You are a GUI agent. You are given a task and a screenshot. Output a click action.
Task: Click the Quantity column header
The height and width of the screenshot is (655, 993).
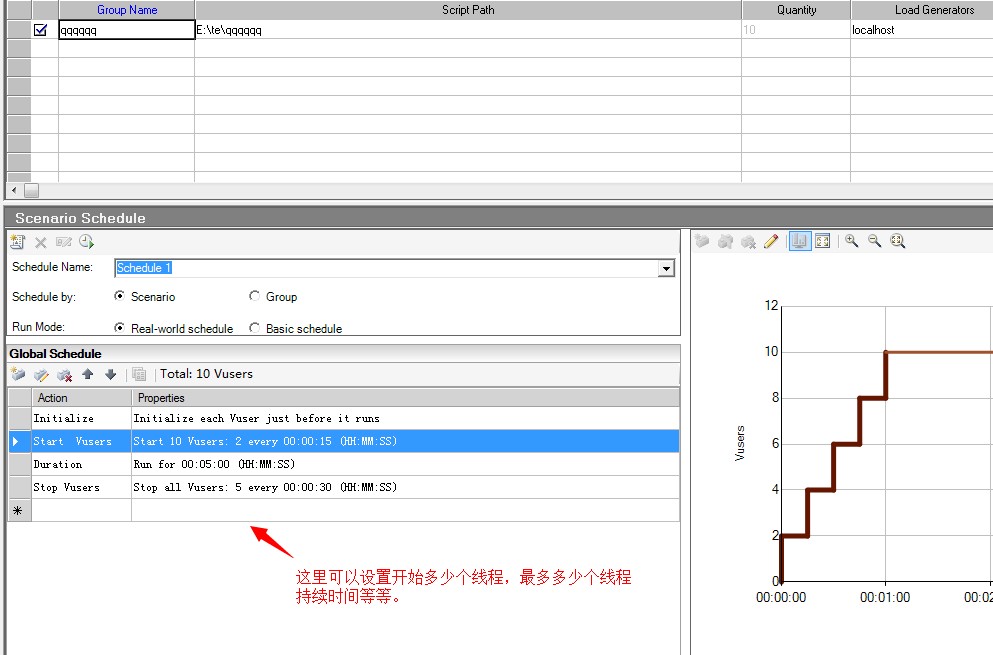[796, 10]
